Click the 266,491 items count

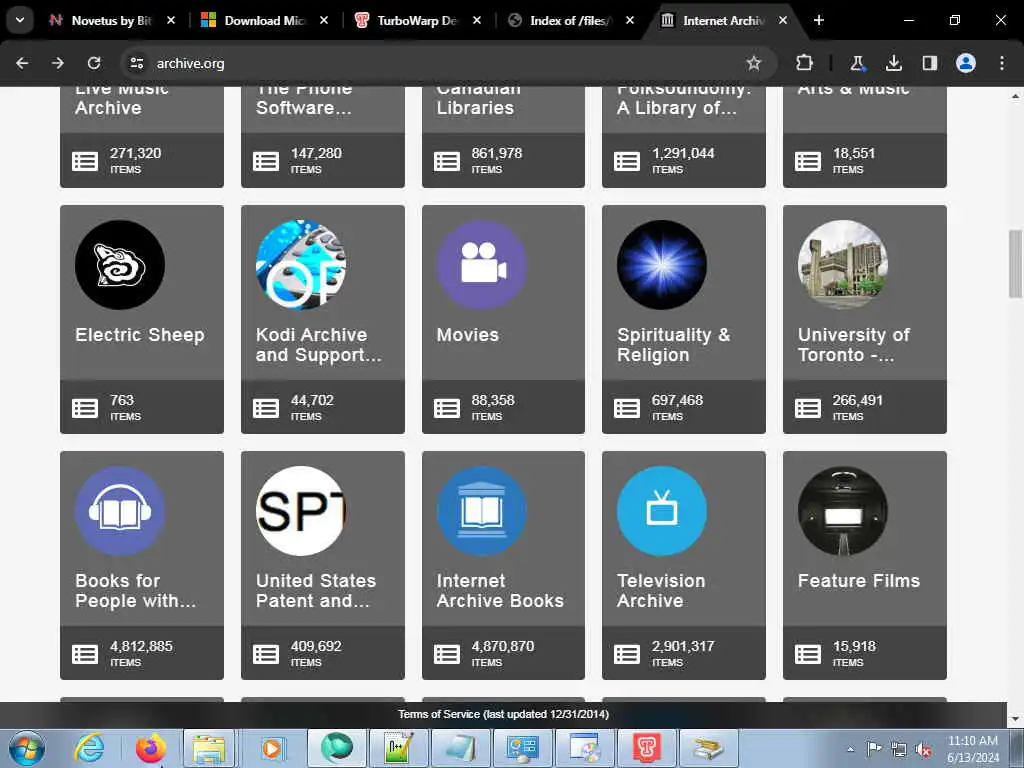click(857, 407)
